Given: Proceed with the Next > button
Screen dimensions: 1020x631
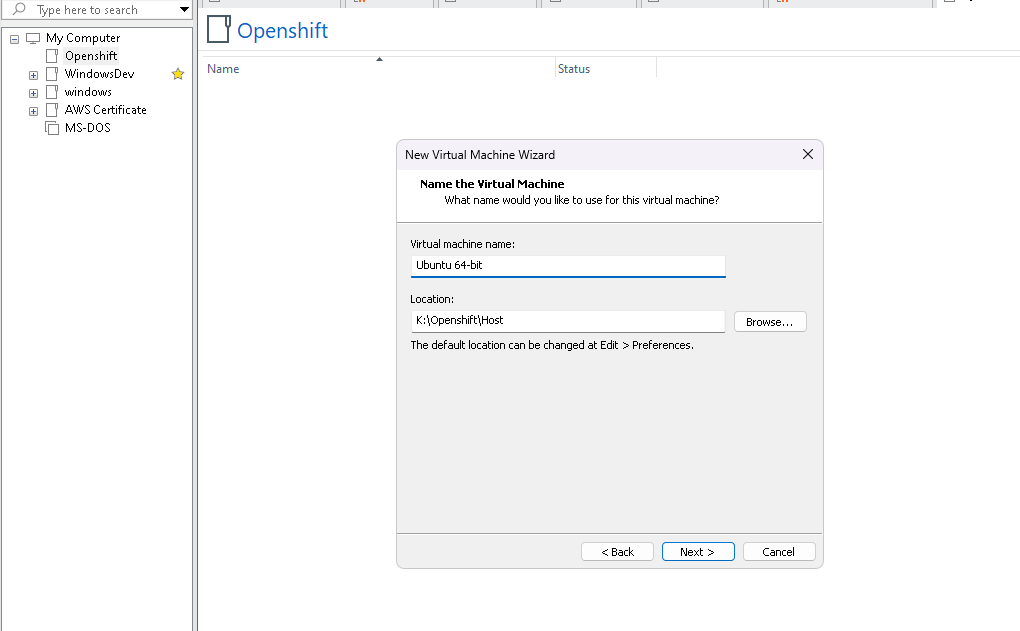Looking at the screenshot, I should click(x=698, y=552).
